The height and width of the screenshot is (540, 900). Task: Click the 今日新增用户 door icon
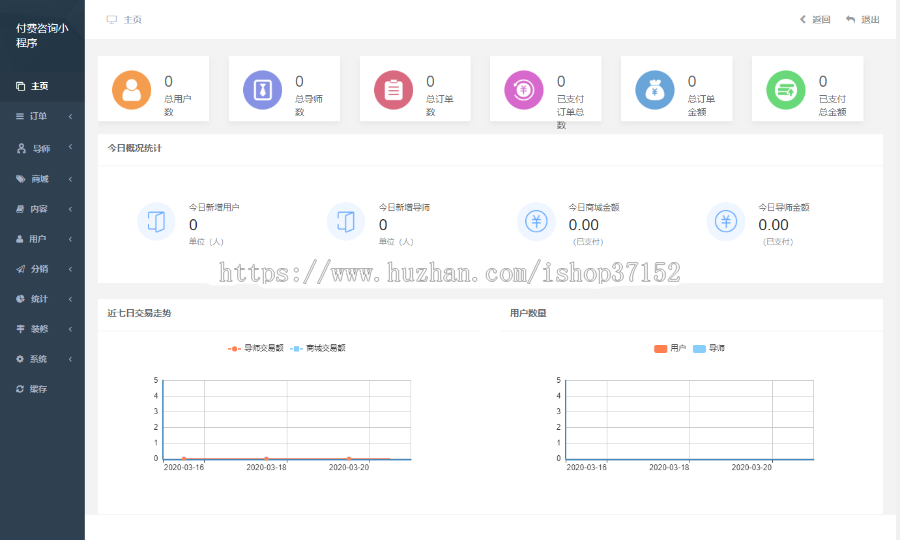[156, 222]
